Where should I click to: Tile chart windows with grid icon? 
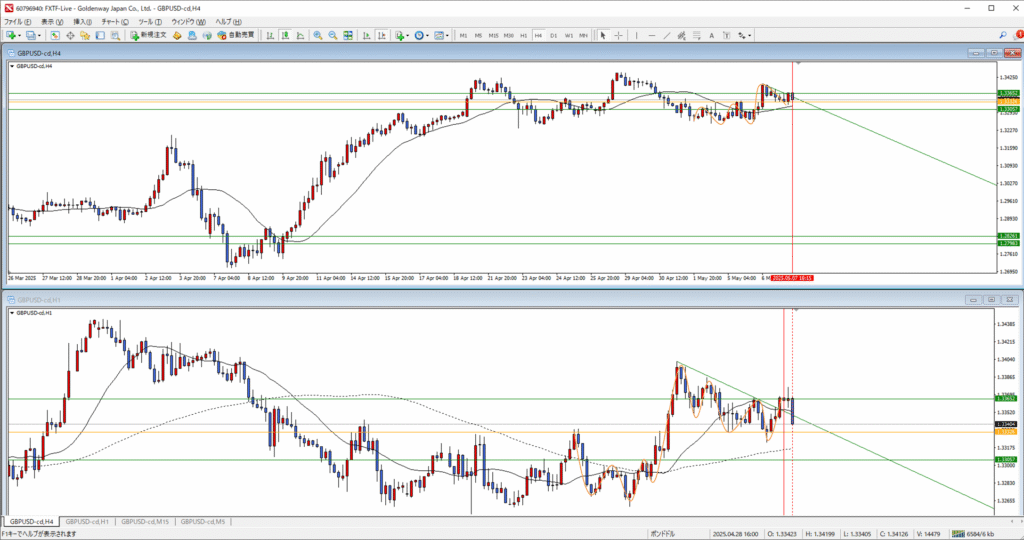tap(348, 35)
